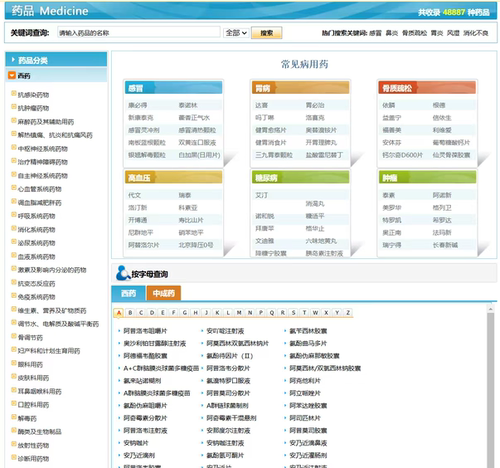Open 酶类及生物制品 category
The image size is (500, 468).
point(40,432)
